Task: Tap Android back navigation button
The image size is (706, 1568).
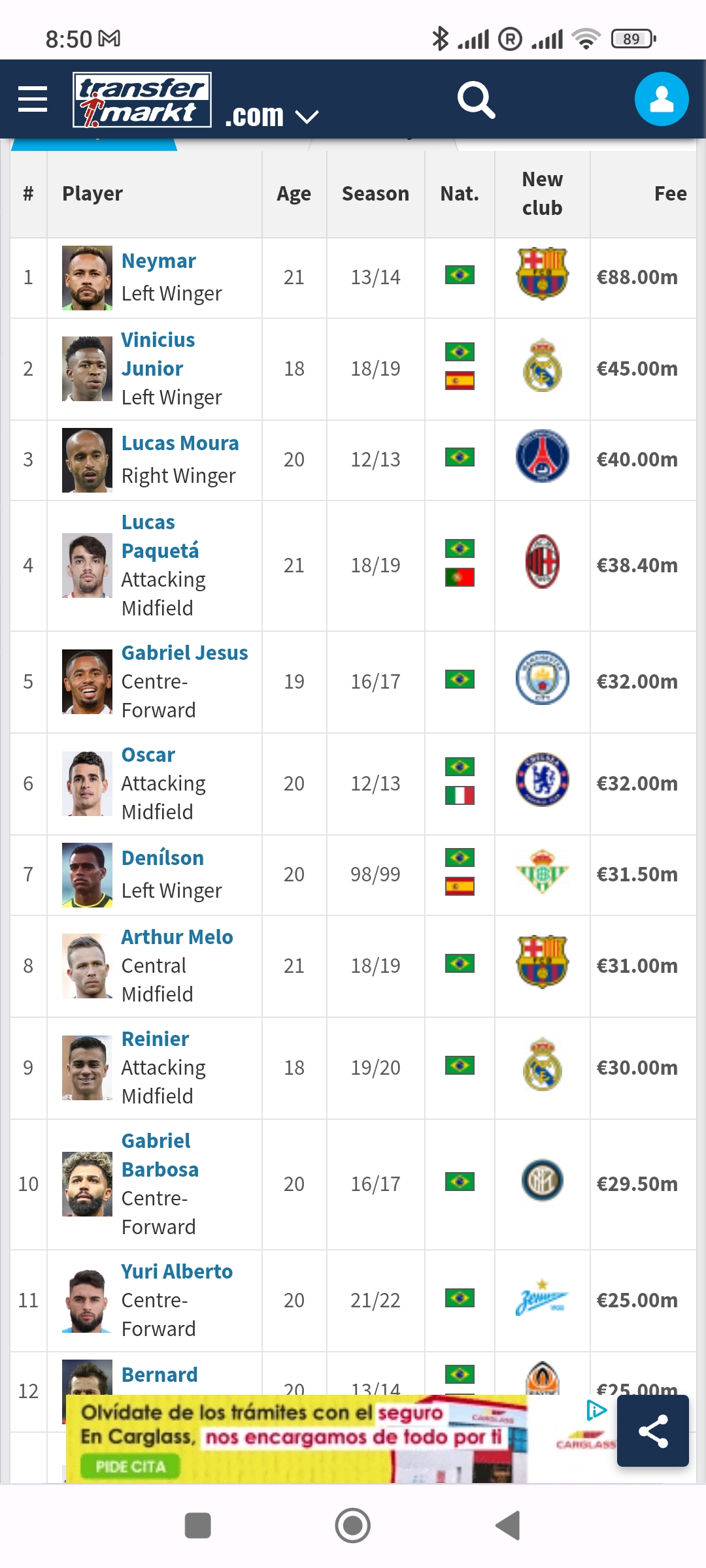Action: (508, 1526)
